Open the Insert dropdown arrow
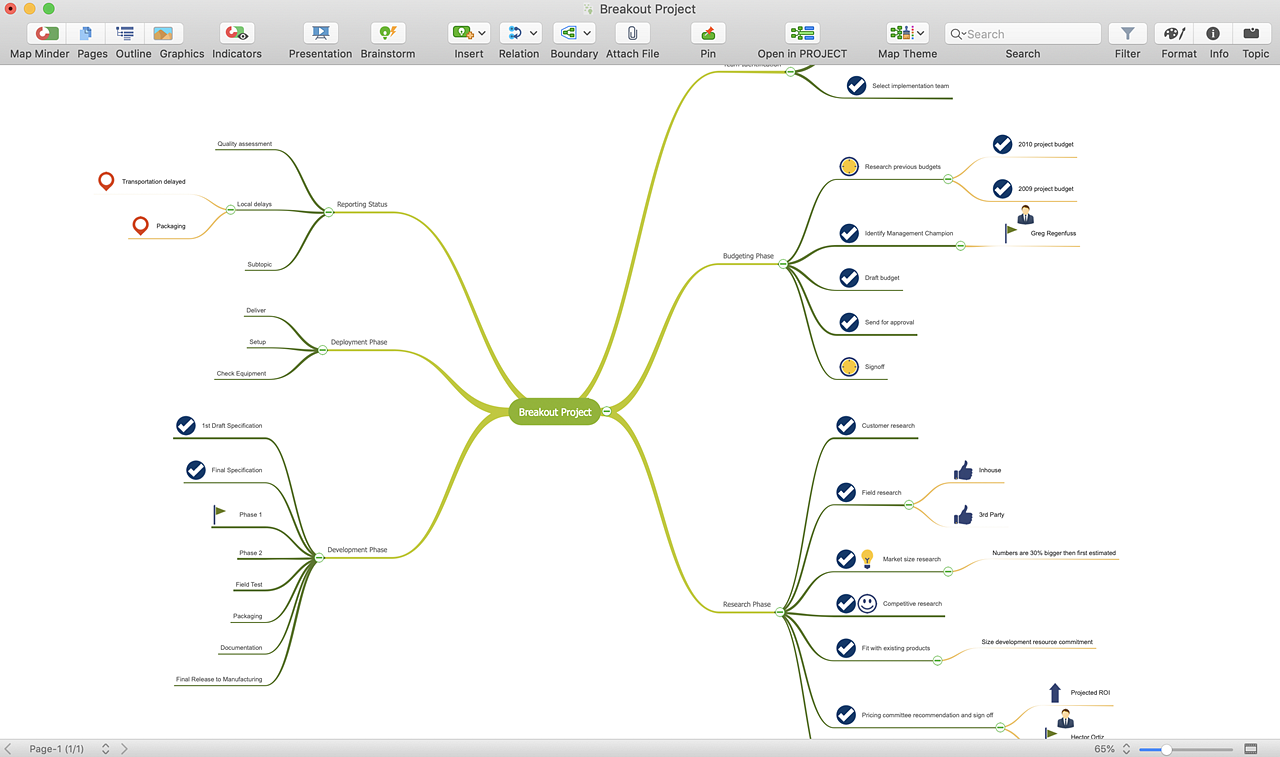Image resolution: width=1280 pixels, height=757 pixels. (x=482, y=33)
